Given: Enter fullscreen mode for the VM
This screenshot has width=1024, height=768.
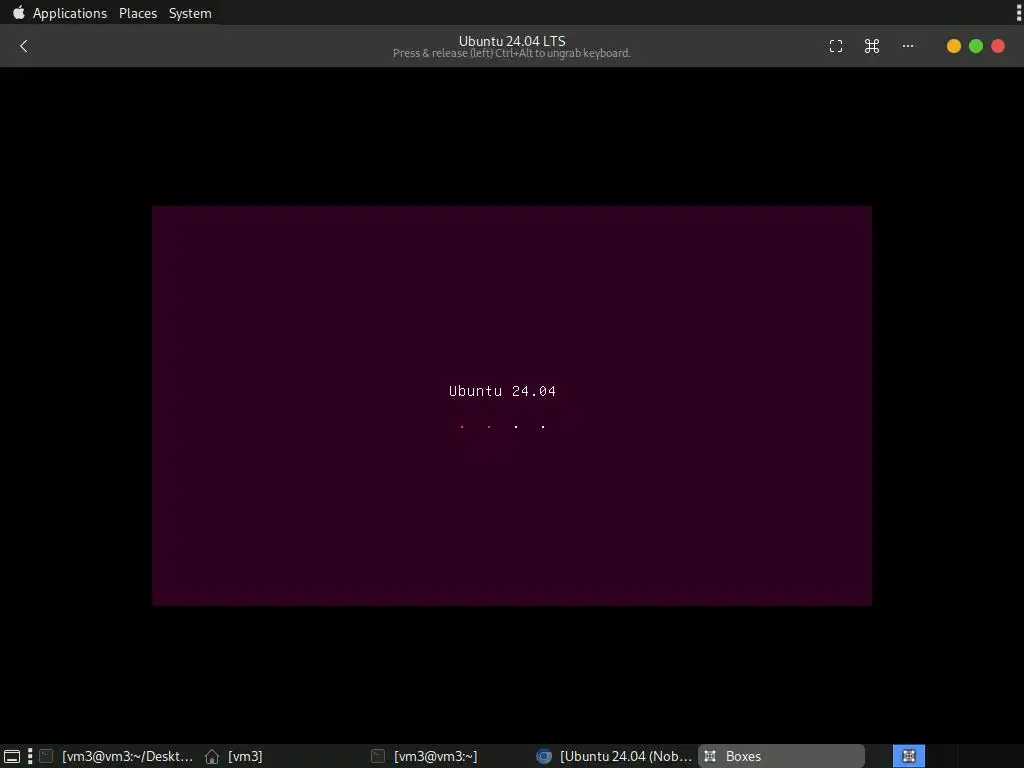Looking at the screenshot, I should click(836, 46).
